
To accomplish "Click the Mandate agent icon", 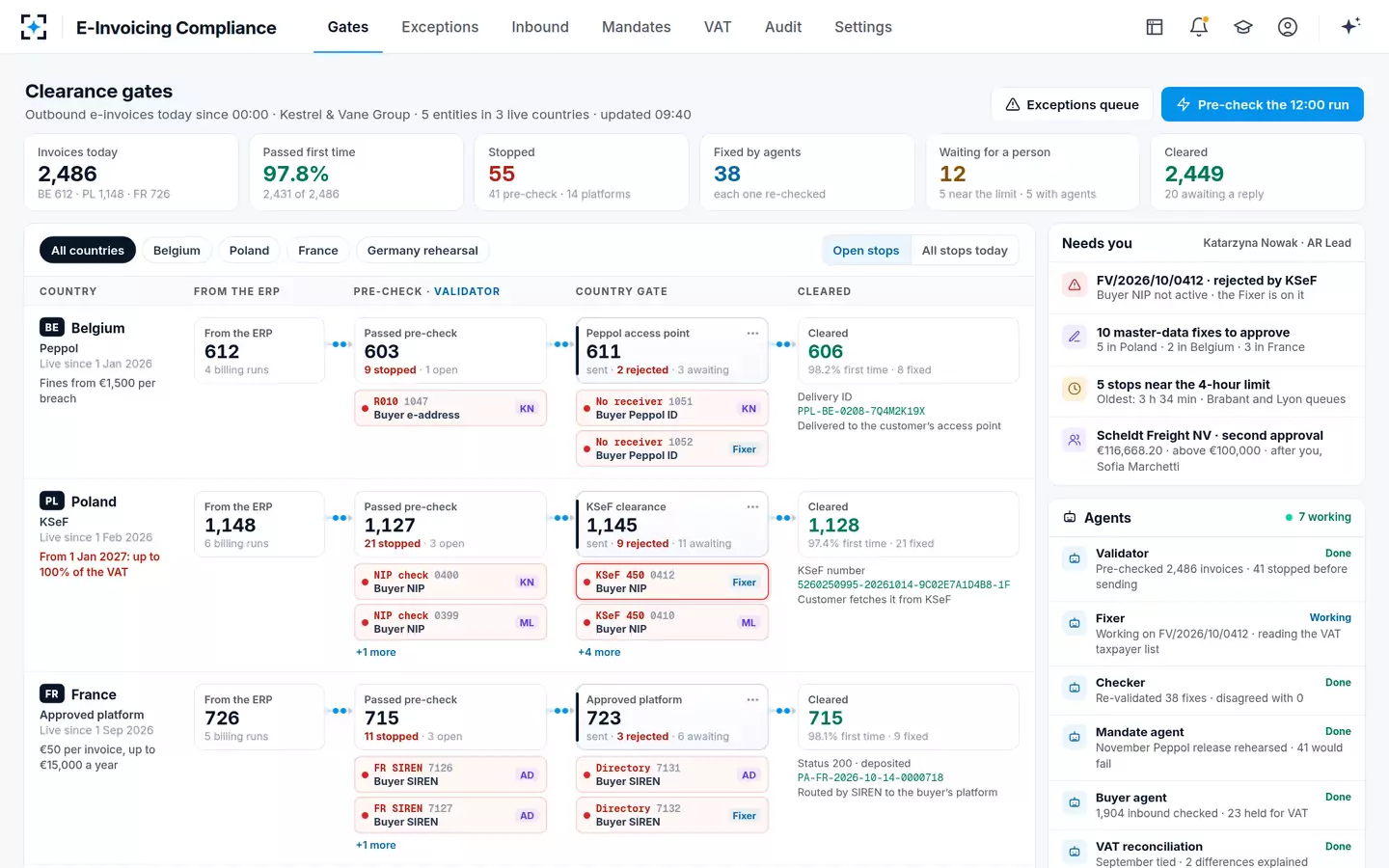I will click(1074, 737).
